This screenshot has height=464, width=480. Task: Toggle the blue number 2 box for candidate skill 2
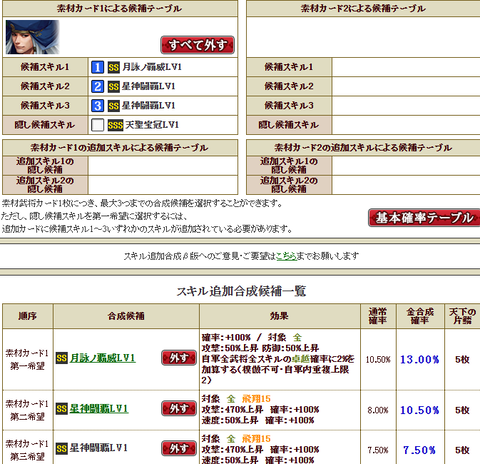tap(97, 87)
